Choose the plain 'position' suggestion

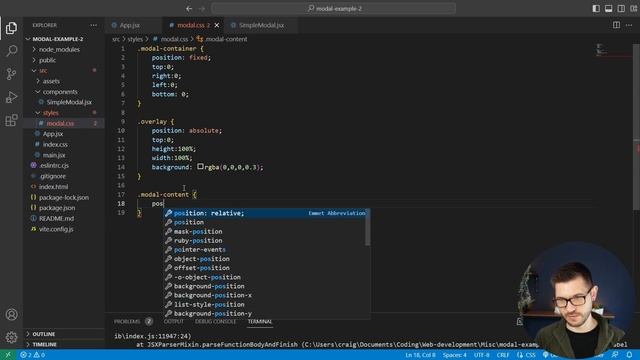pos(264,222)
